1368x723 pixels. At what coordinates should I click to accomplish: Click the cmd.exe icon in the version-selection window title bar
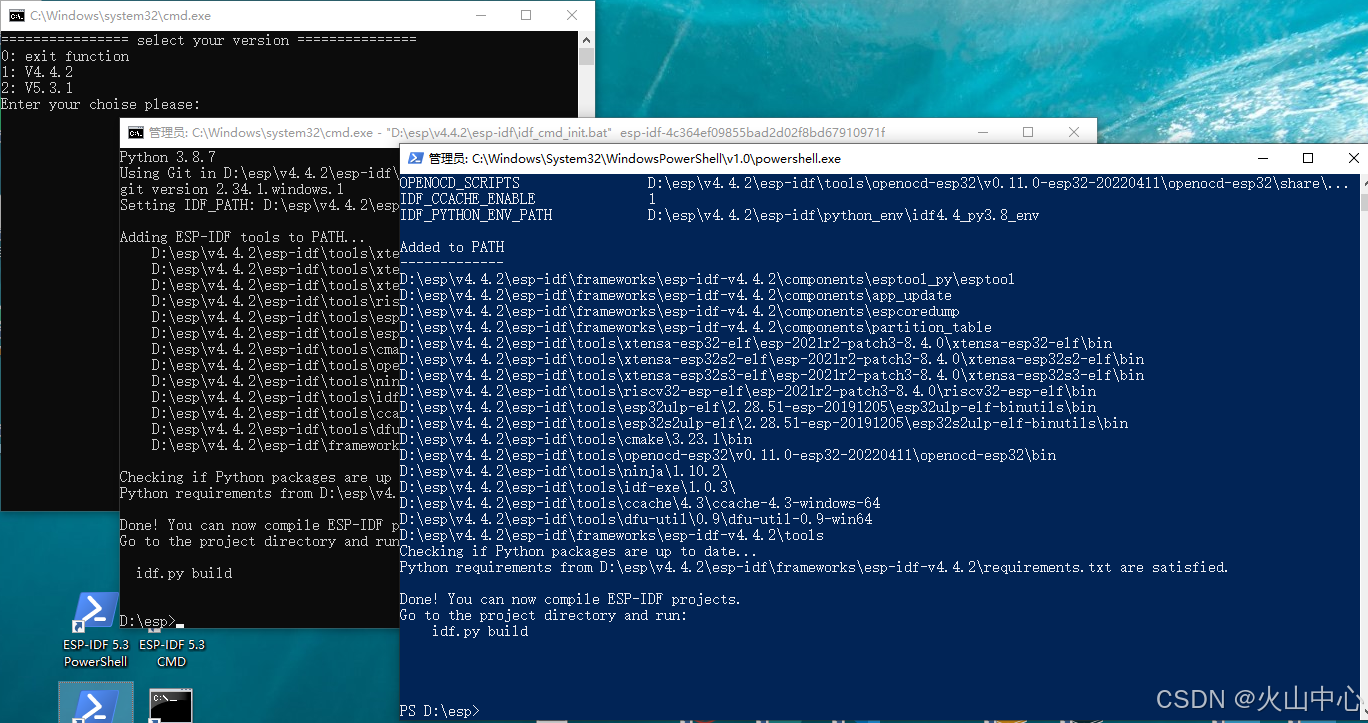pos(16,16)
